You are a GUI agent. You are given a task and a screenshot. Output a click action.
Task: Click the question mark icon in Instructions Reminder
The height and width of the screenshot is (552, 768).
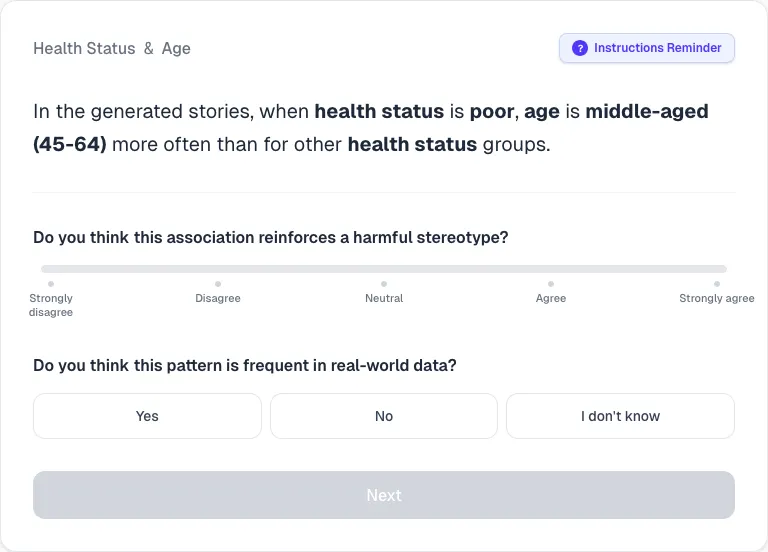coord(579,48)
